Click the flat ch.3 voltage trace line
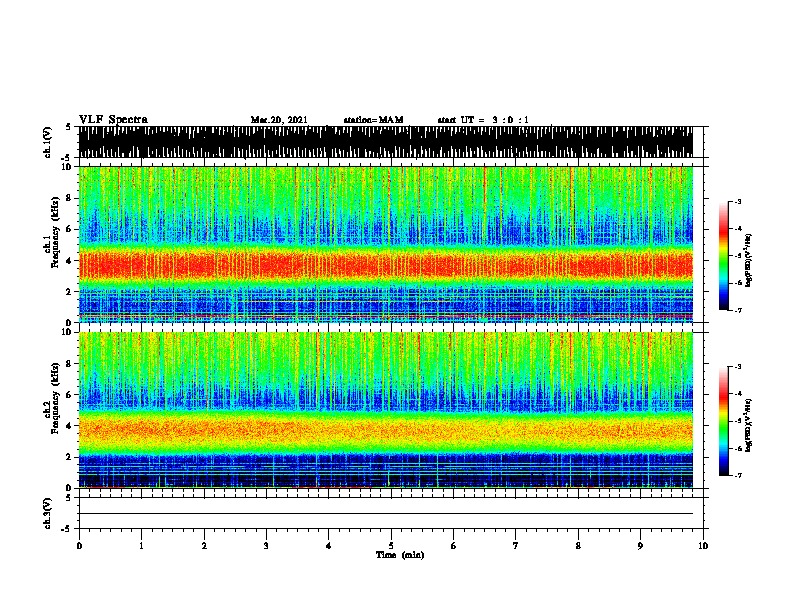792x612 pixels. click(386, 514)
